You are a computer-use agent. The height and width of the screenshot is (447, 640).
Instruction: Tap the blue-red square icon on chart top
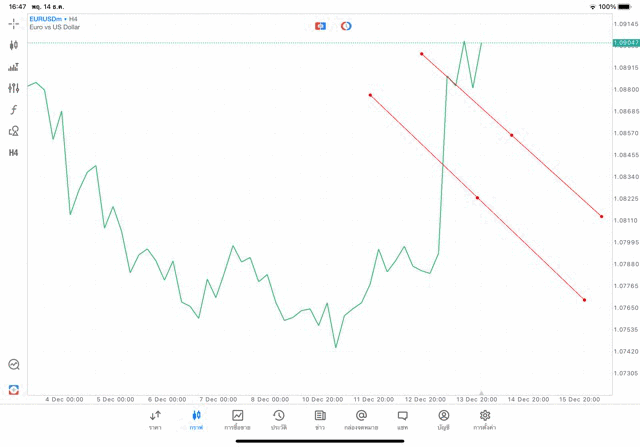(320, 26)
